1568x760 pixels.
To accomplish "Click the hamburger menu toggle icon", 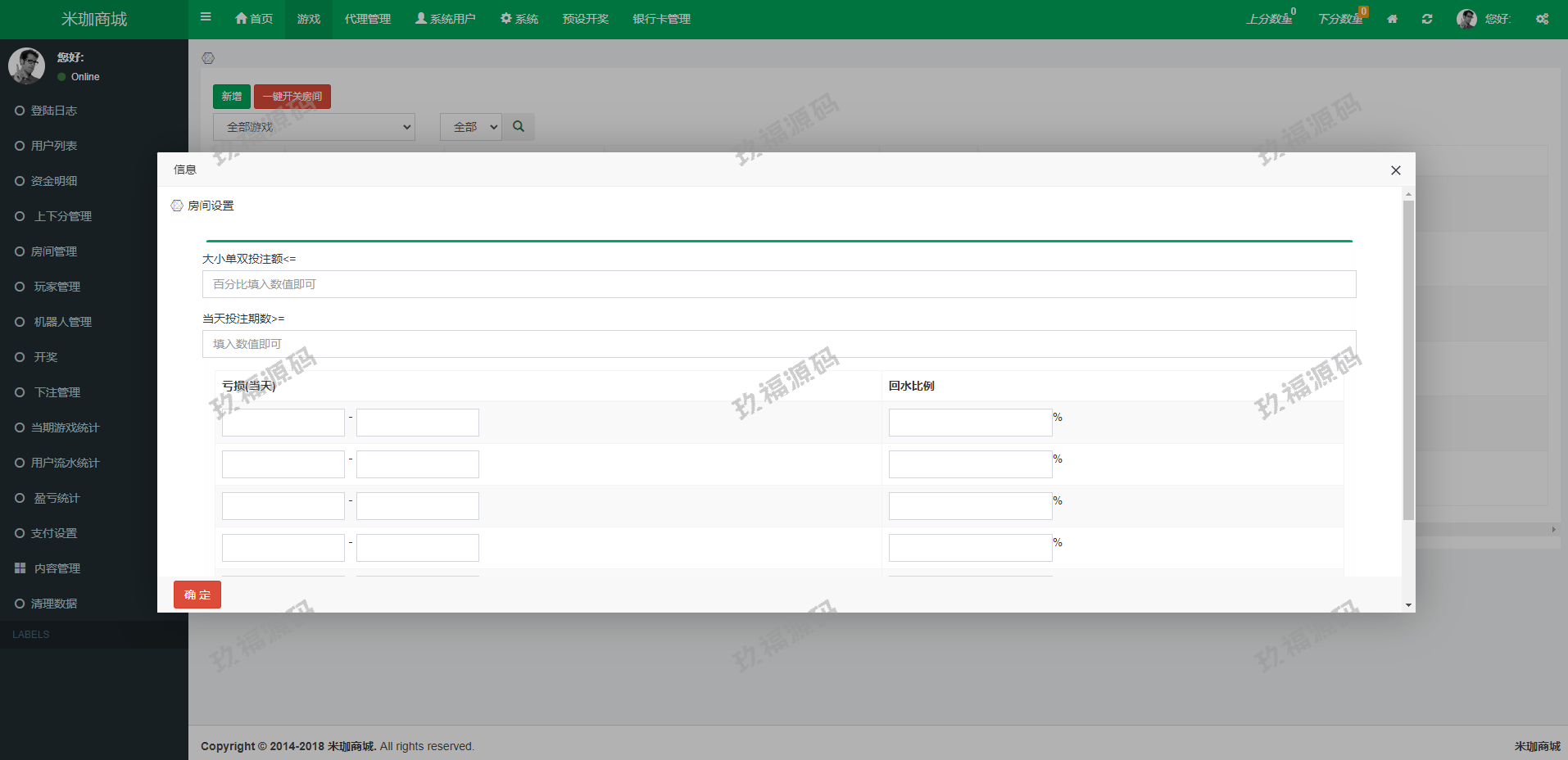I will click(x=206, y=17).
